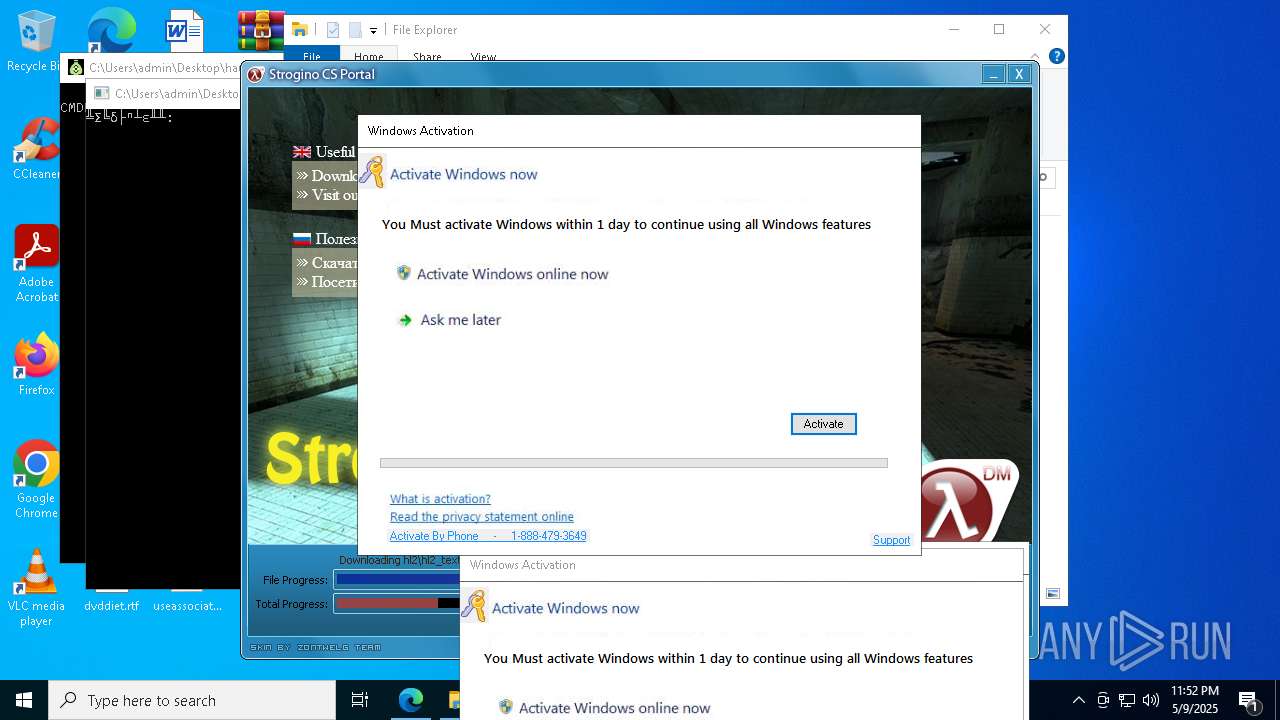Choose Activate Windows online now in lower dialog

[614, 708]
